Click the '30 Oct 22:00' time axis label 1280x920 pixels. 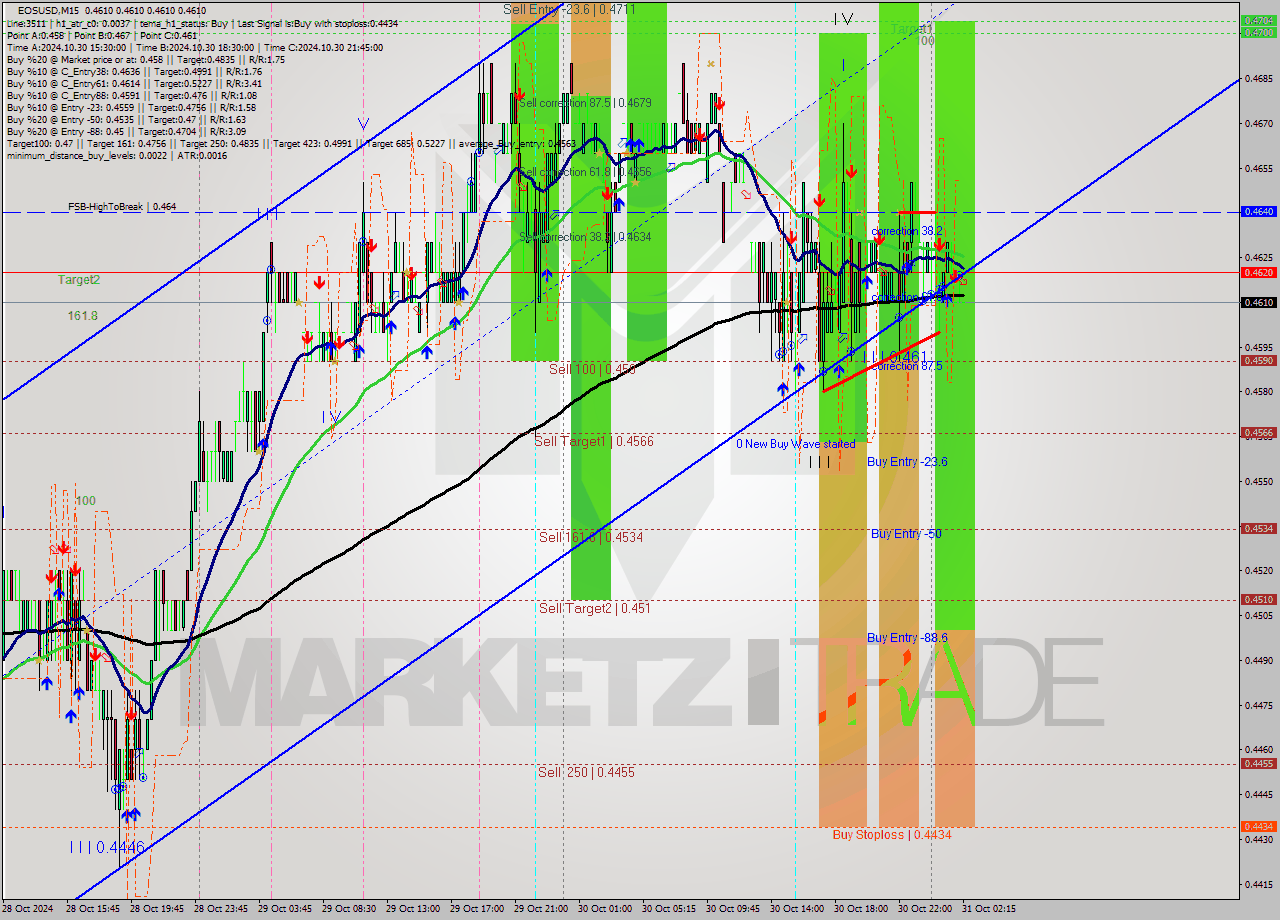pos(925,909)
